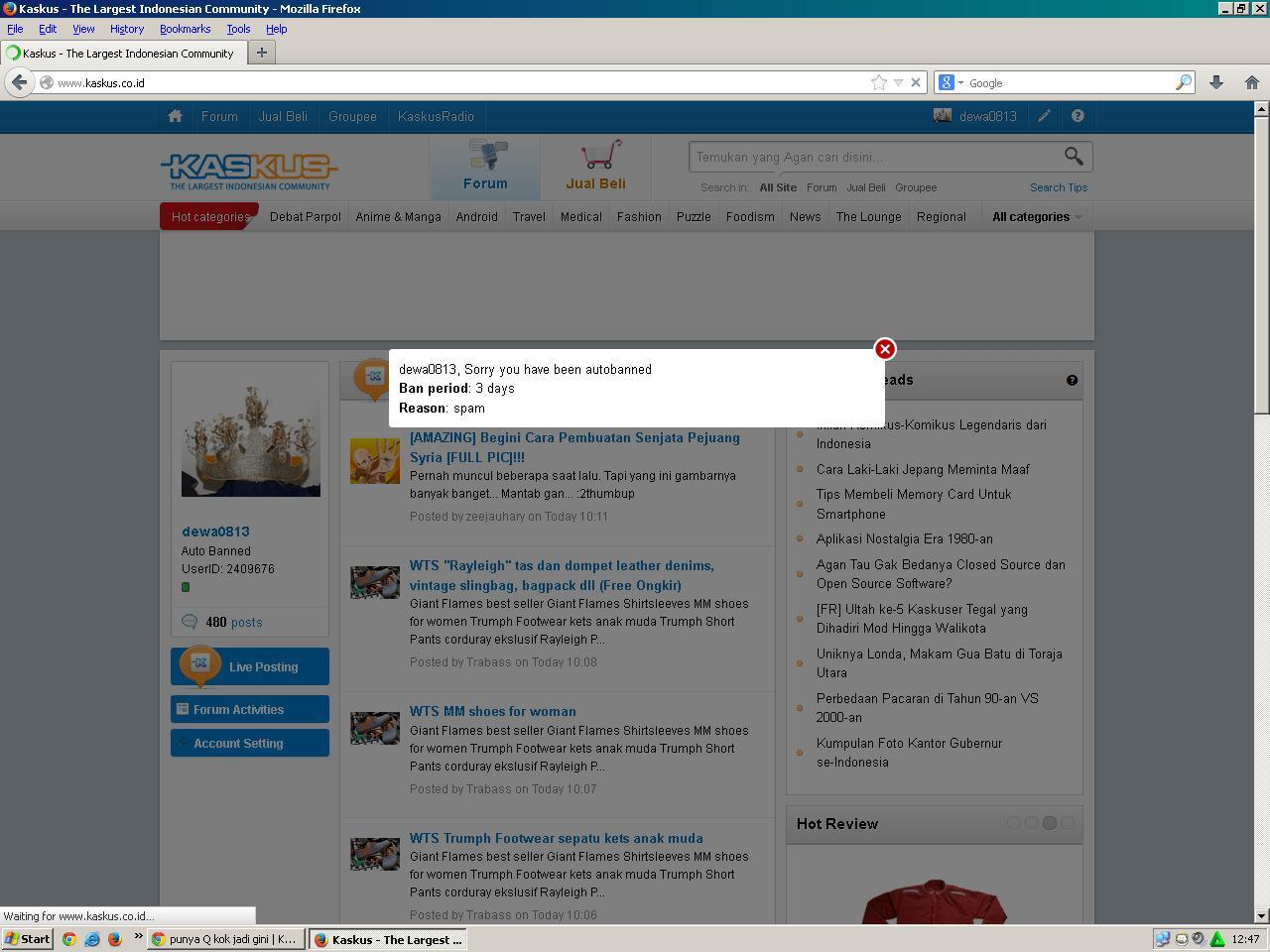The image size is (1270, 952).
Task: Open Regional category
Action: point(941,216)
